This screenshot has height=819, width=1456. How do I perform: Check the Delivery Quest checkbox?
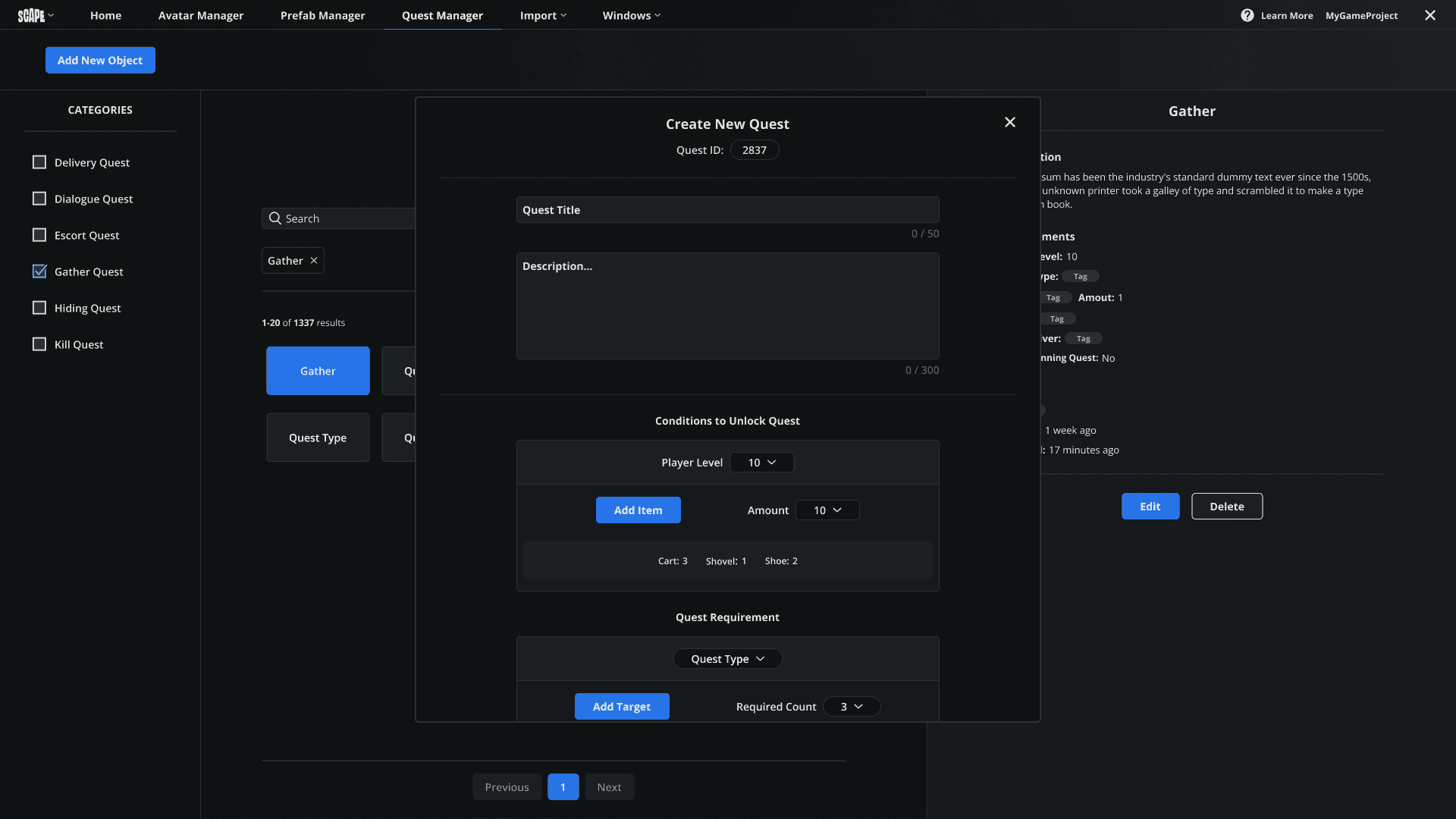pyautogui.click(x=39, y=162)
